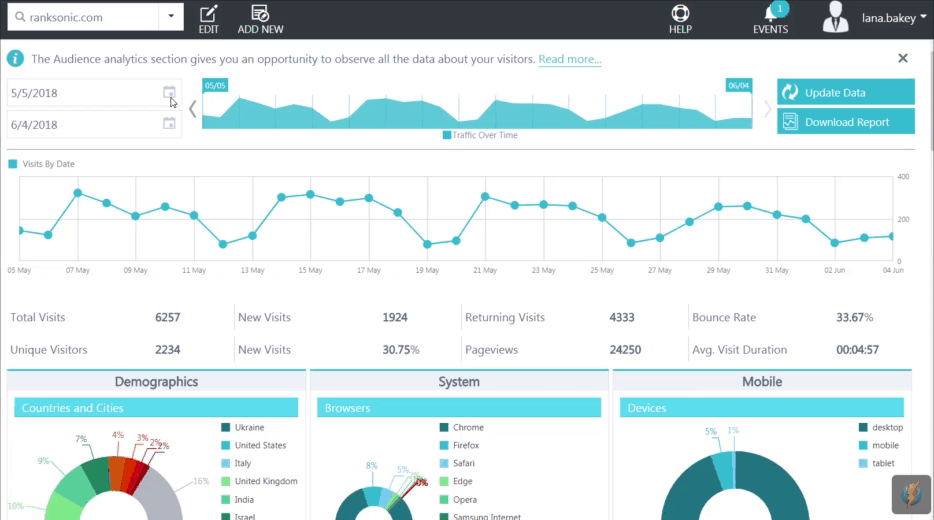Click the 06/04 range end handle
The width and height of the screenshot is (934, 520).
pos(738,85)
